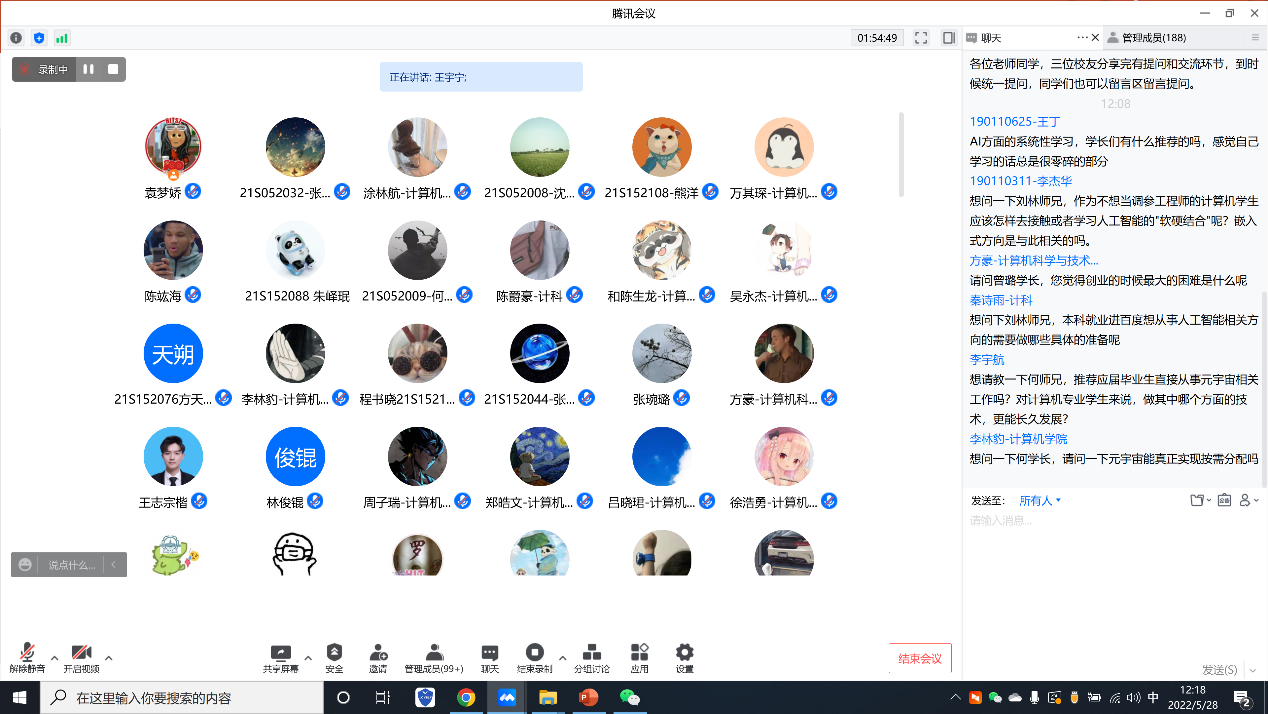
Task: Expand the 所有人 recipient dropdown
Action: (1040, 500)
